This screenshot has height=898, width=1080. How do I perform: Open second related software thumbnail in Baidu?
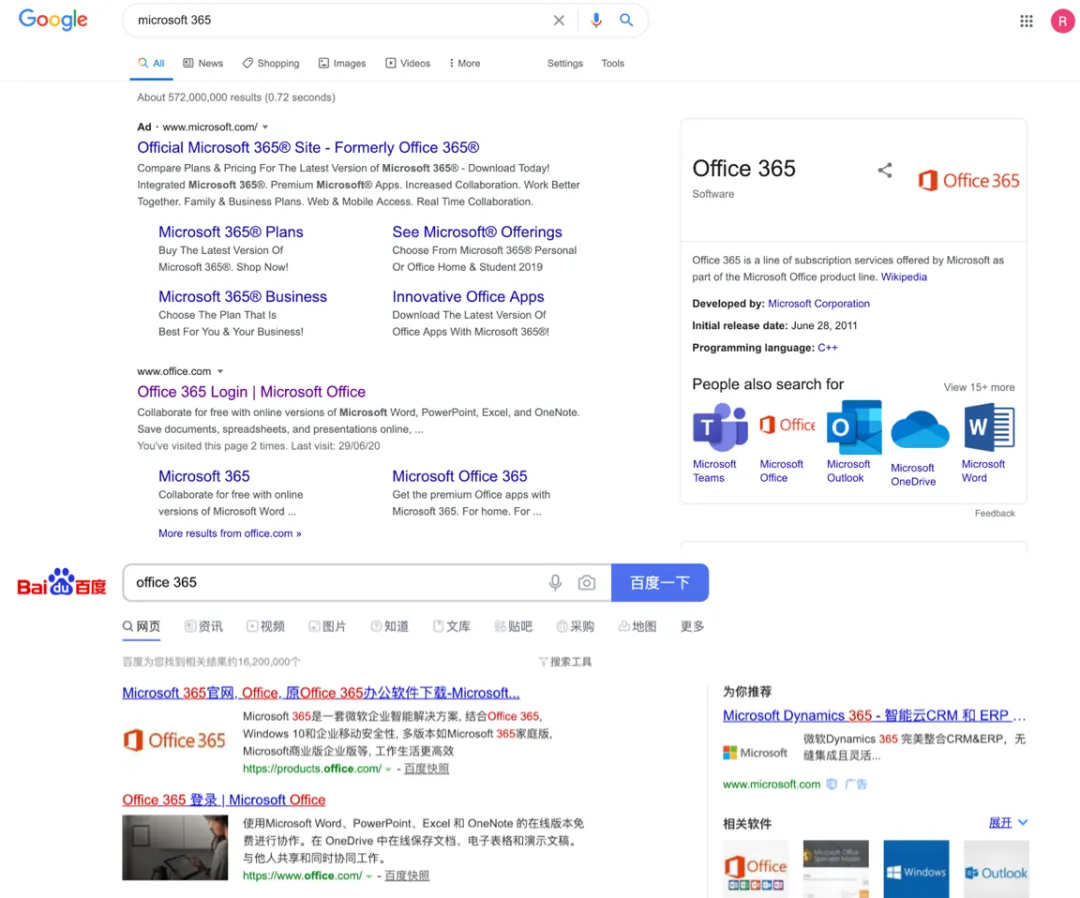pos(835,868)
